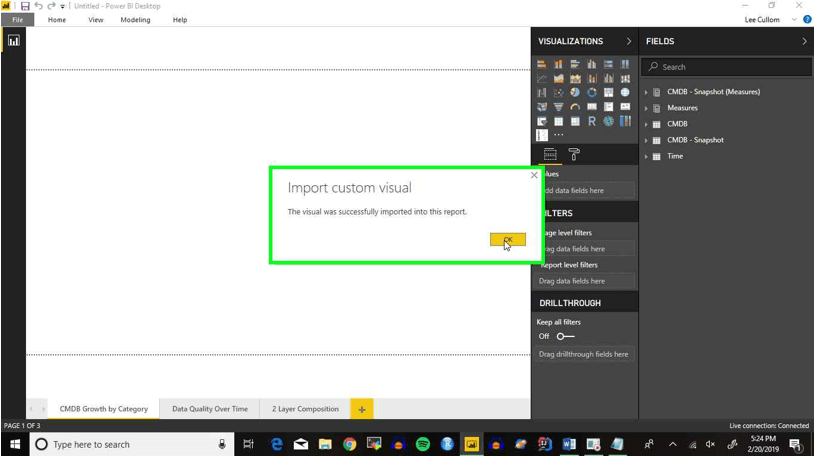Select the KPI visual

[625, 107]
